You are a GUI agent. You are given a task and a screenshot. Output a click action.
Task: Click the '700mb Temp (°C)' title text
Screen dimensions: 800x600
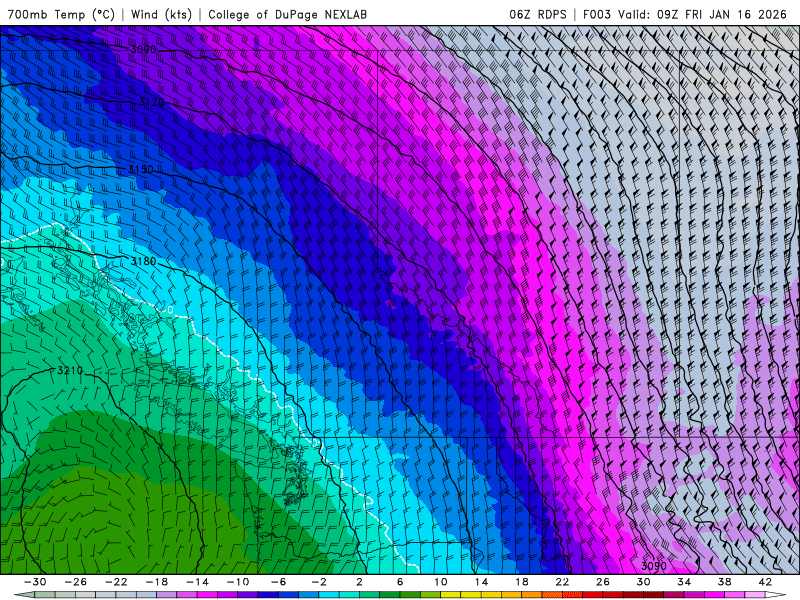click(x=61, y=14)
